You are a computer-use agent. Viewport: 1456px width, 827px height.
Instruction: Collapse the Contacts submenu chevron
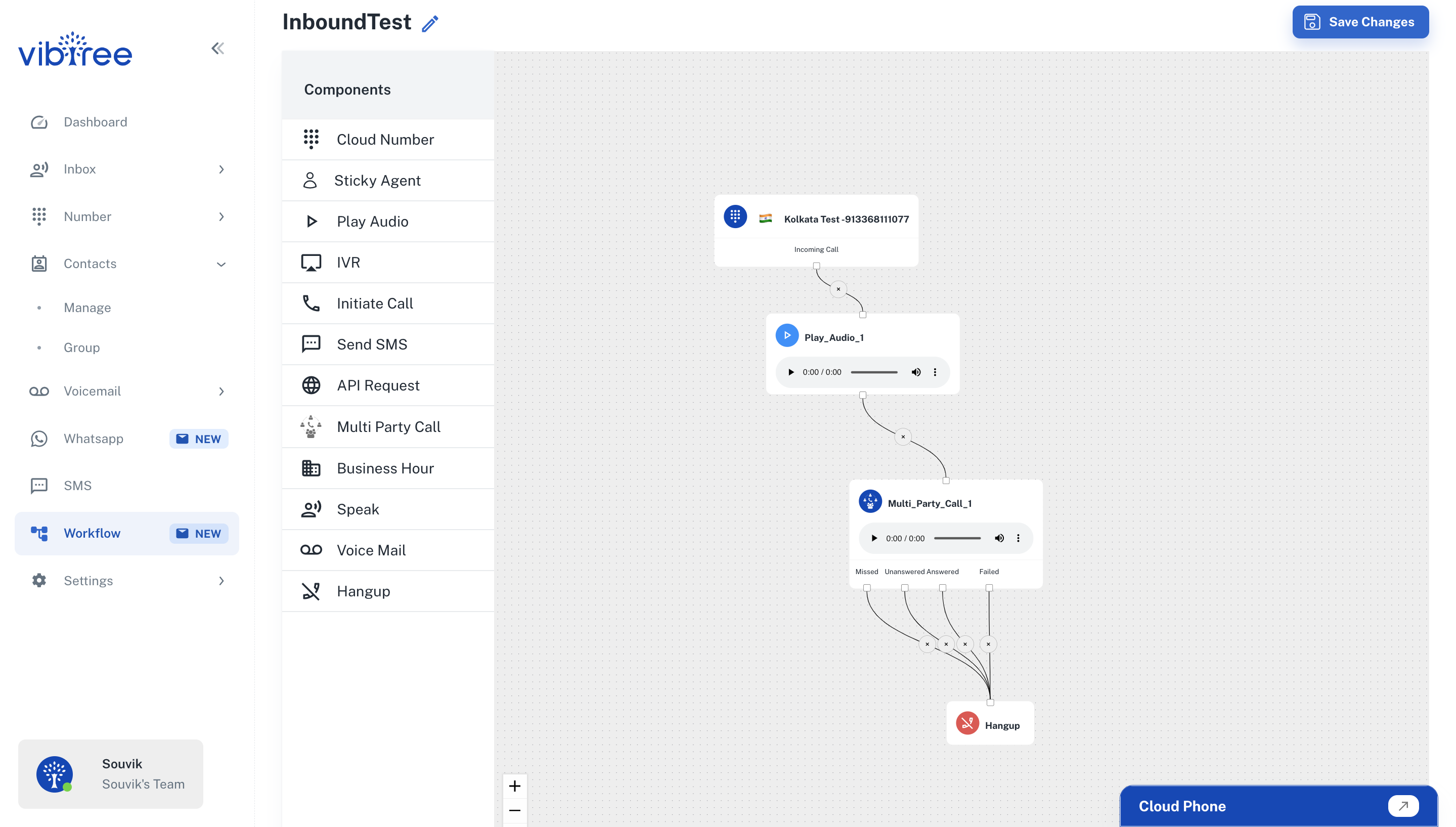[222, 264]
